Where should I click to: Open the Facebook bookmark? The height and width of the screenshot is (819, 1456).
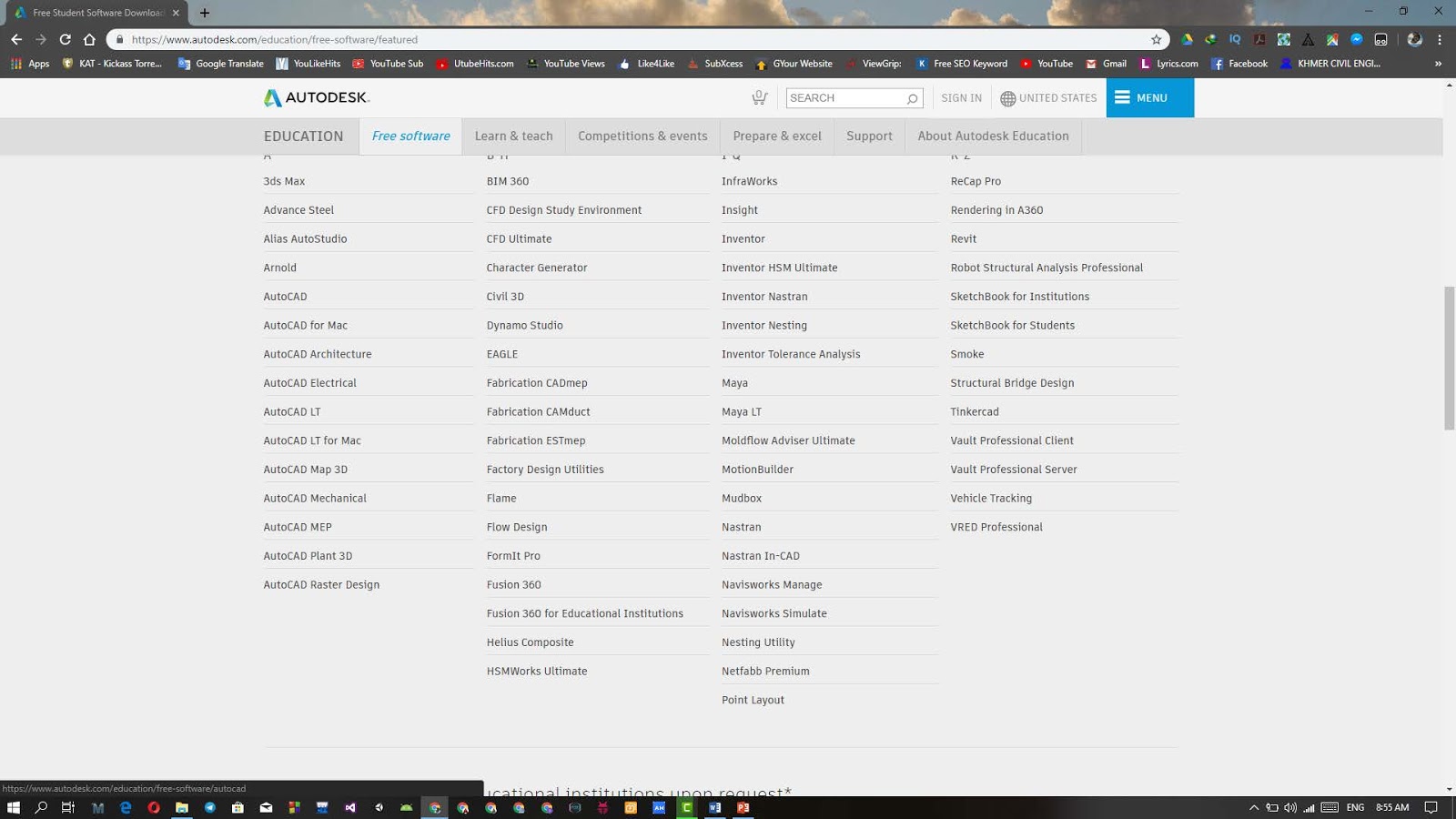1239,64
